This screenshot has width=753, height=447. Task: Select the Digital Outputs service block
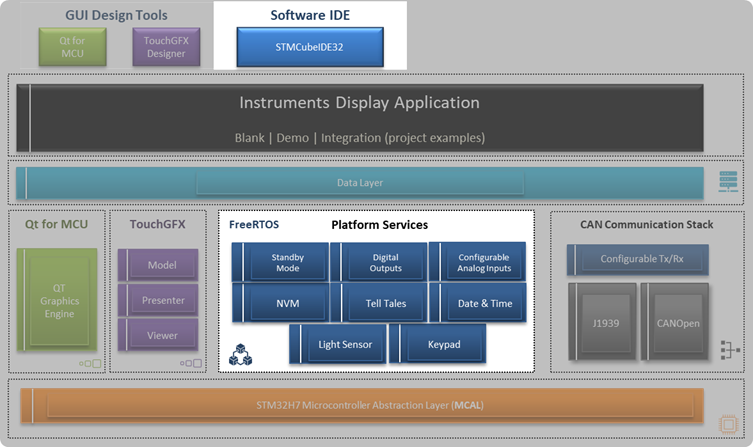[379, 262]
